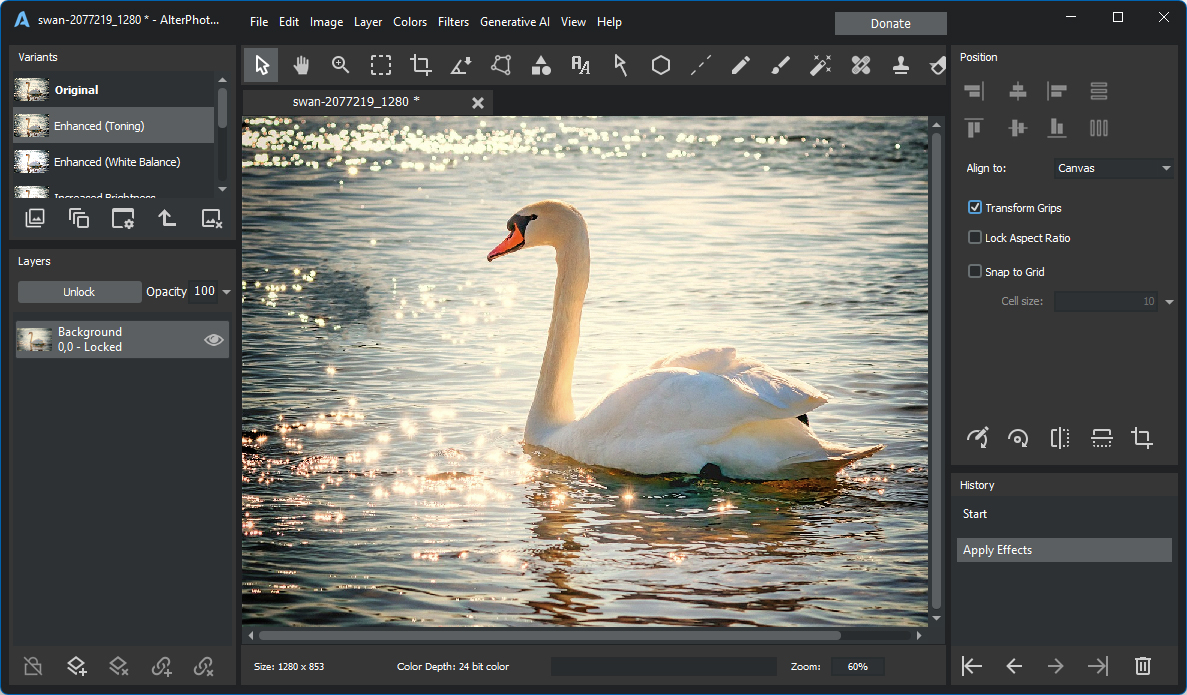
Task: Enable Snap to Grid checkbox
Action: coord(975,272)
